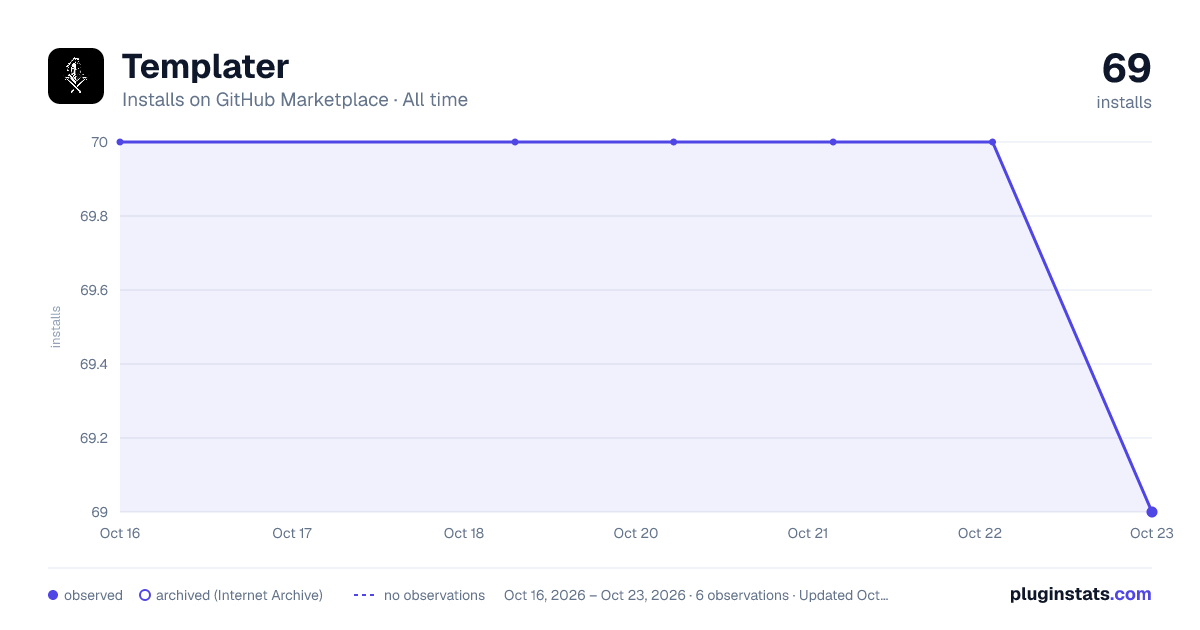Click the data point just after Oct 21
1200x630 pixels.
tap(833, 142)
